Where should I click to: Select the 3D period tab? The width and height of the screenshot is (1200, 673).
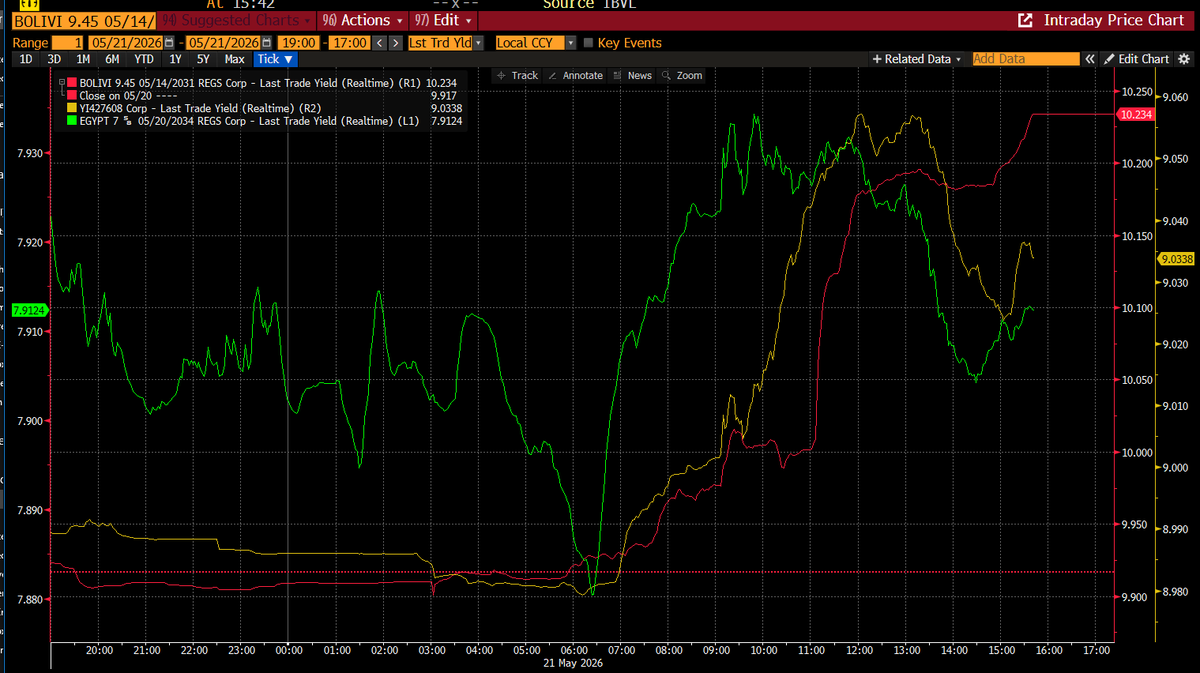54,59
